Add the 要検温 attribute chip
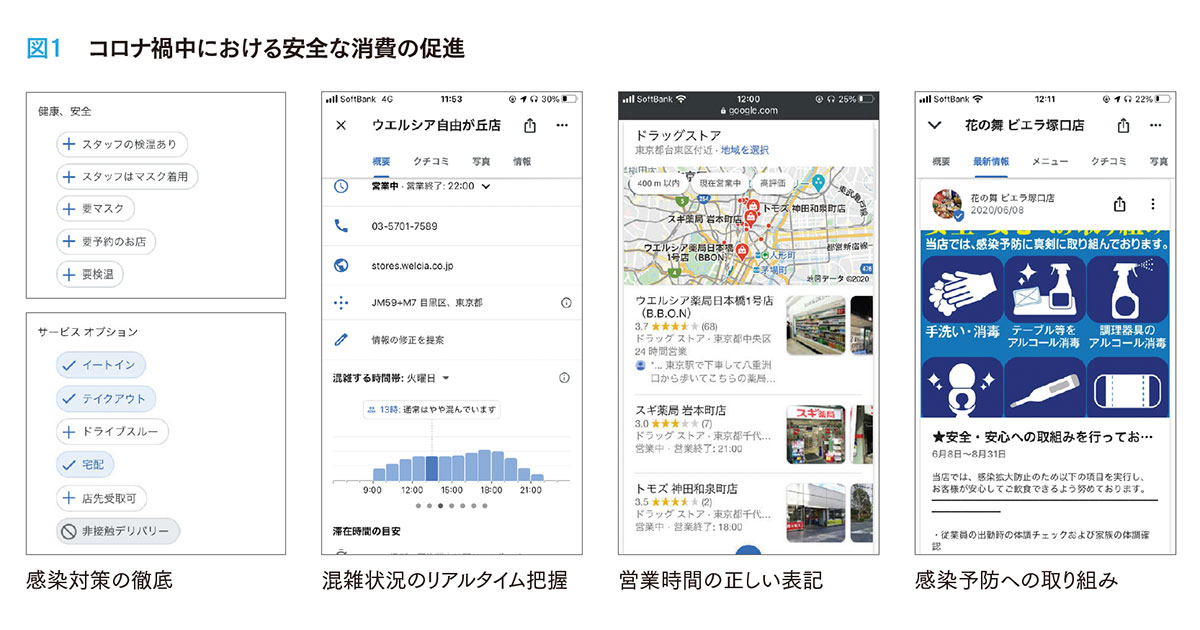Viewport: 1200px width, 630px height. 89,274
